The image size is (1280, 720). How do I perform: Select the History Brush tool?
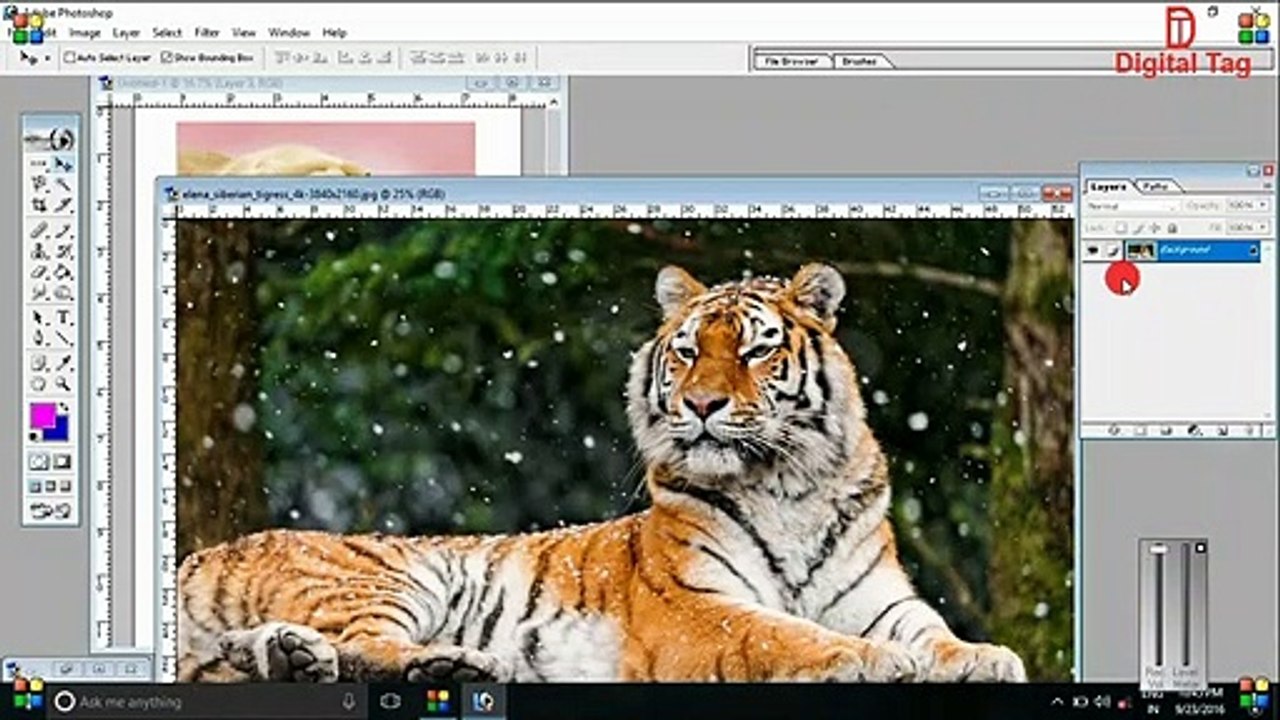63,251
